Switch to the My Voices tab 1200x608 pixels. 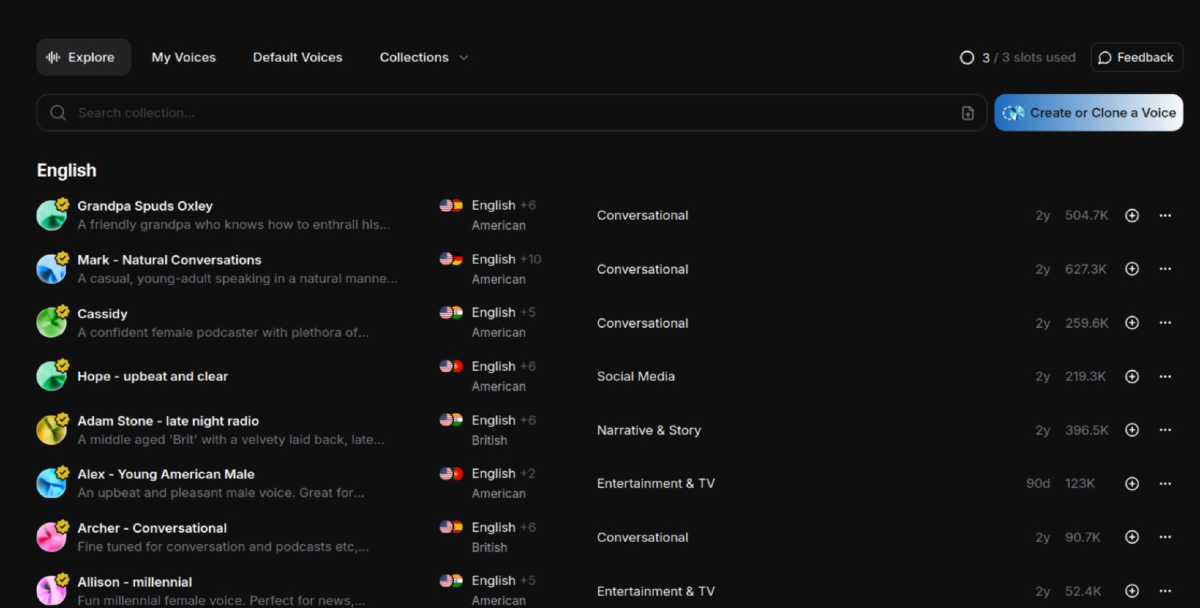click(183, 58)
